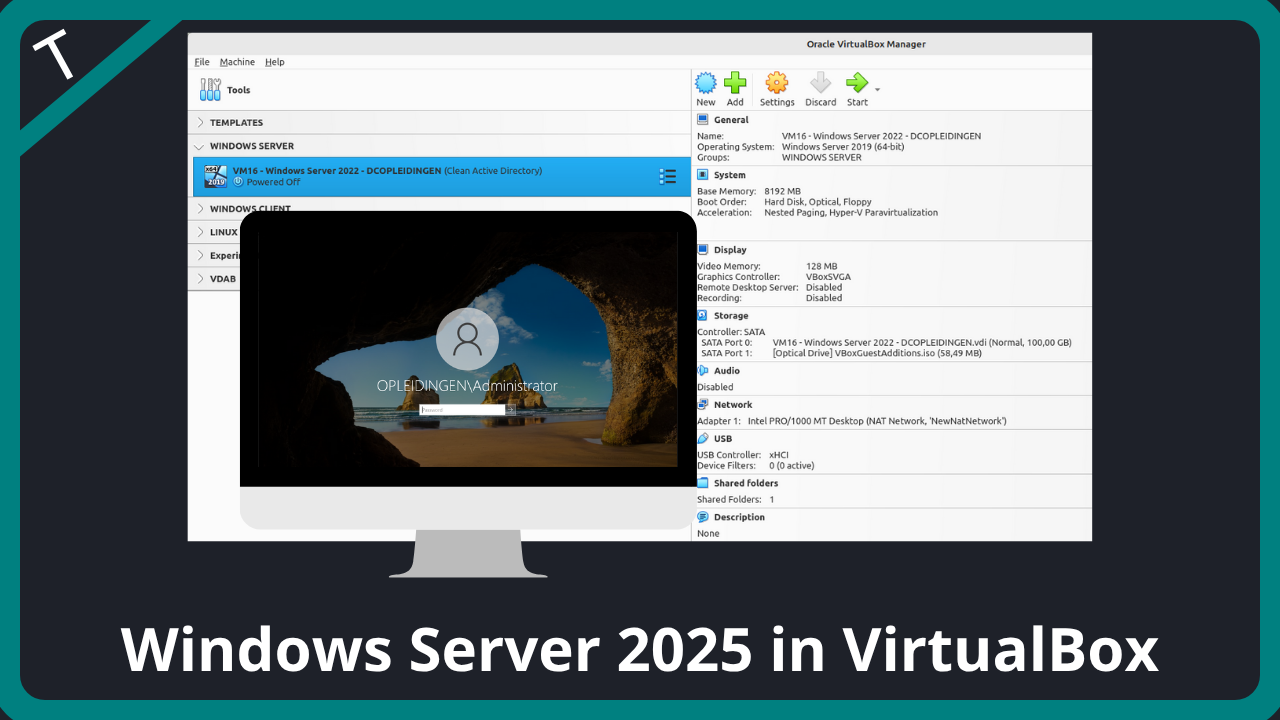The image size is (1280, 720).
Task: Open the Machine menu
Action: click(237, 62)
